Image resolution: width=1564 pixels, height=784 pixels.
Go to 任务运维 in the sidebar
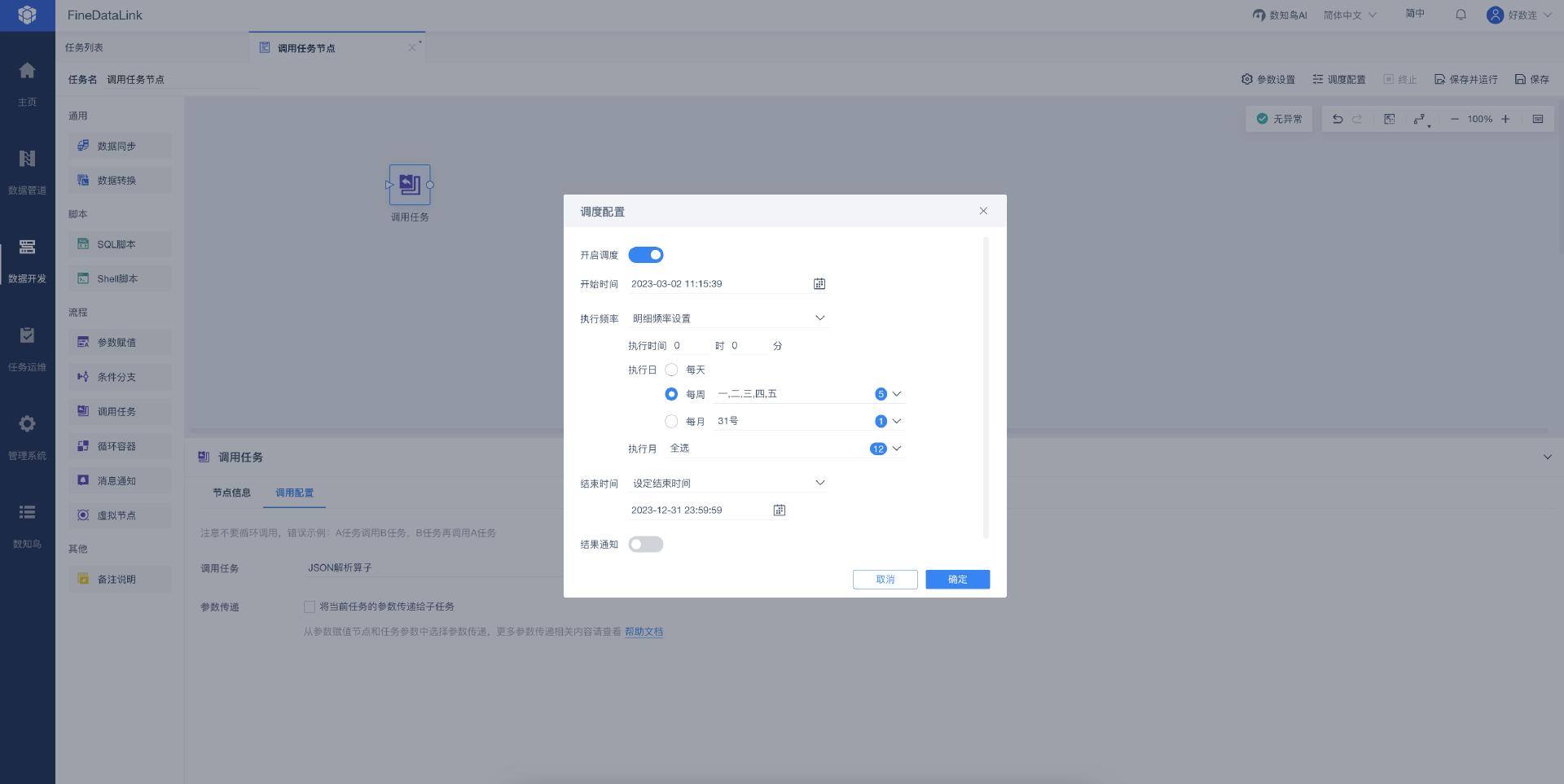(x=27, y=348)
